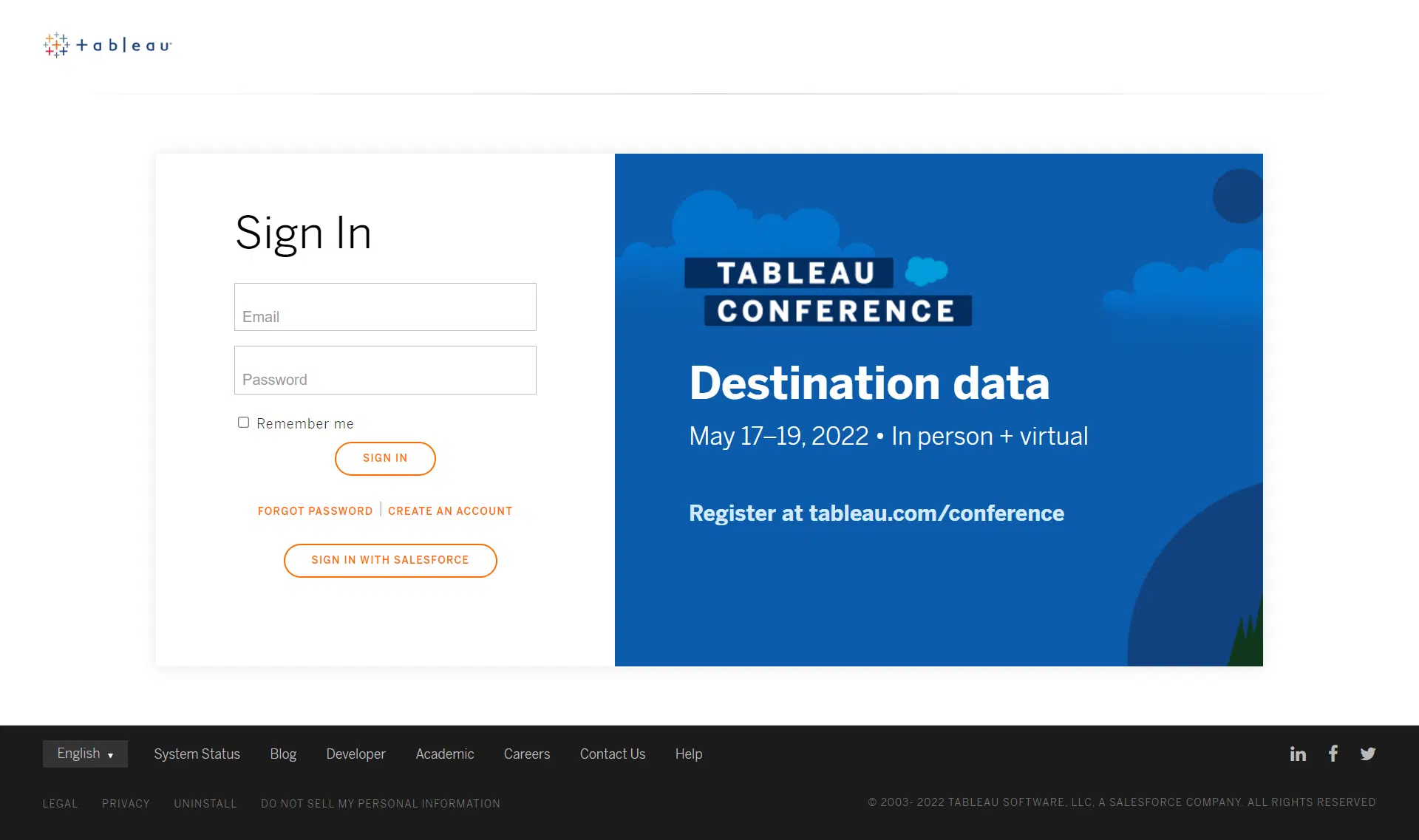Image resolution: width=1419 pixels, height=840 pixels.
Task: Click the SIGN IN button
Action: pyautogui.click(x=385, y=458)
